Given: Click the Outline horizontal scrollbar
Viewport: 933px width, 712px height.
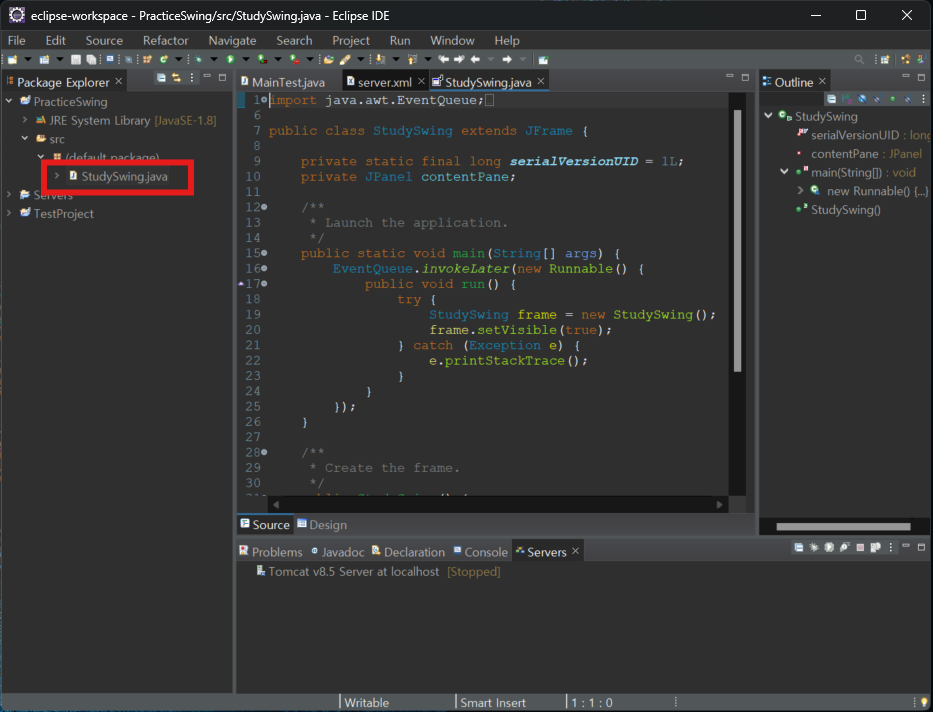Looking at the screenshot, I should pos(843,526).
